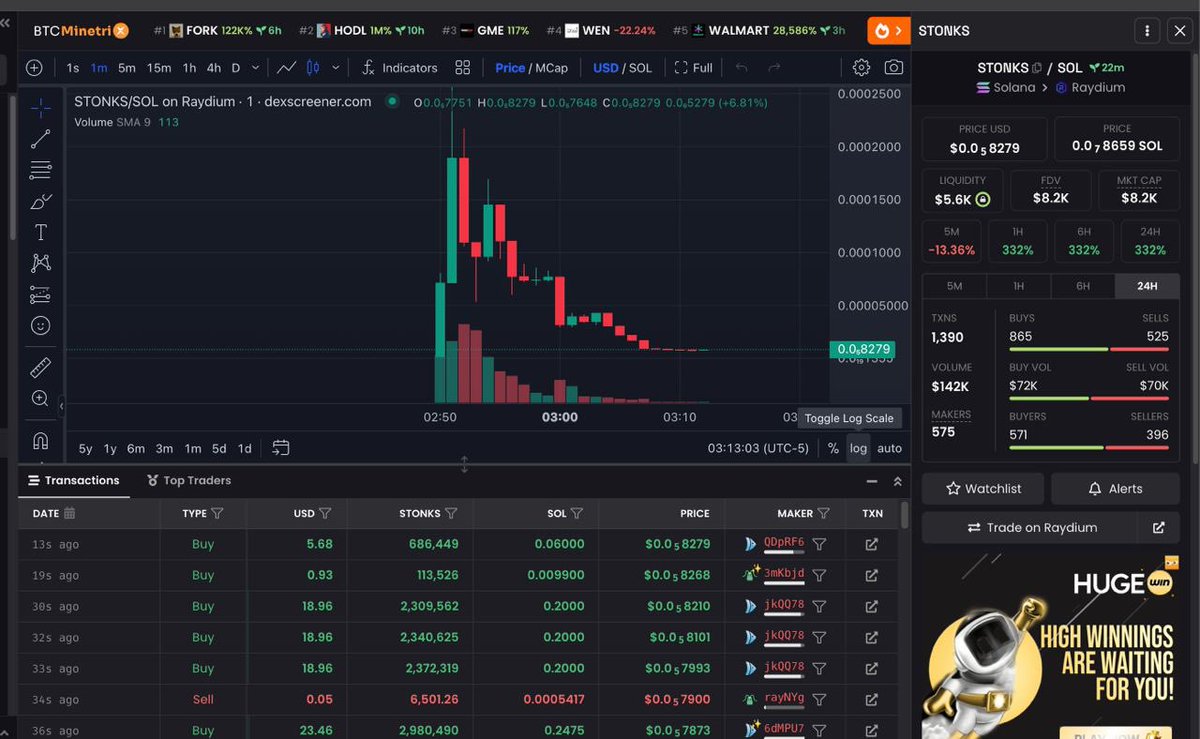Open the timezone selector 03:13:03 (UTC-5)
The width and height of the screenshot is (1200, 739).
758,448
